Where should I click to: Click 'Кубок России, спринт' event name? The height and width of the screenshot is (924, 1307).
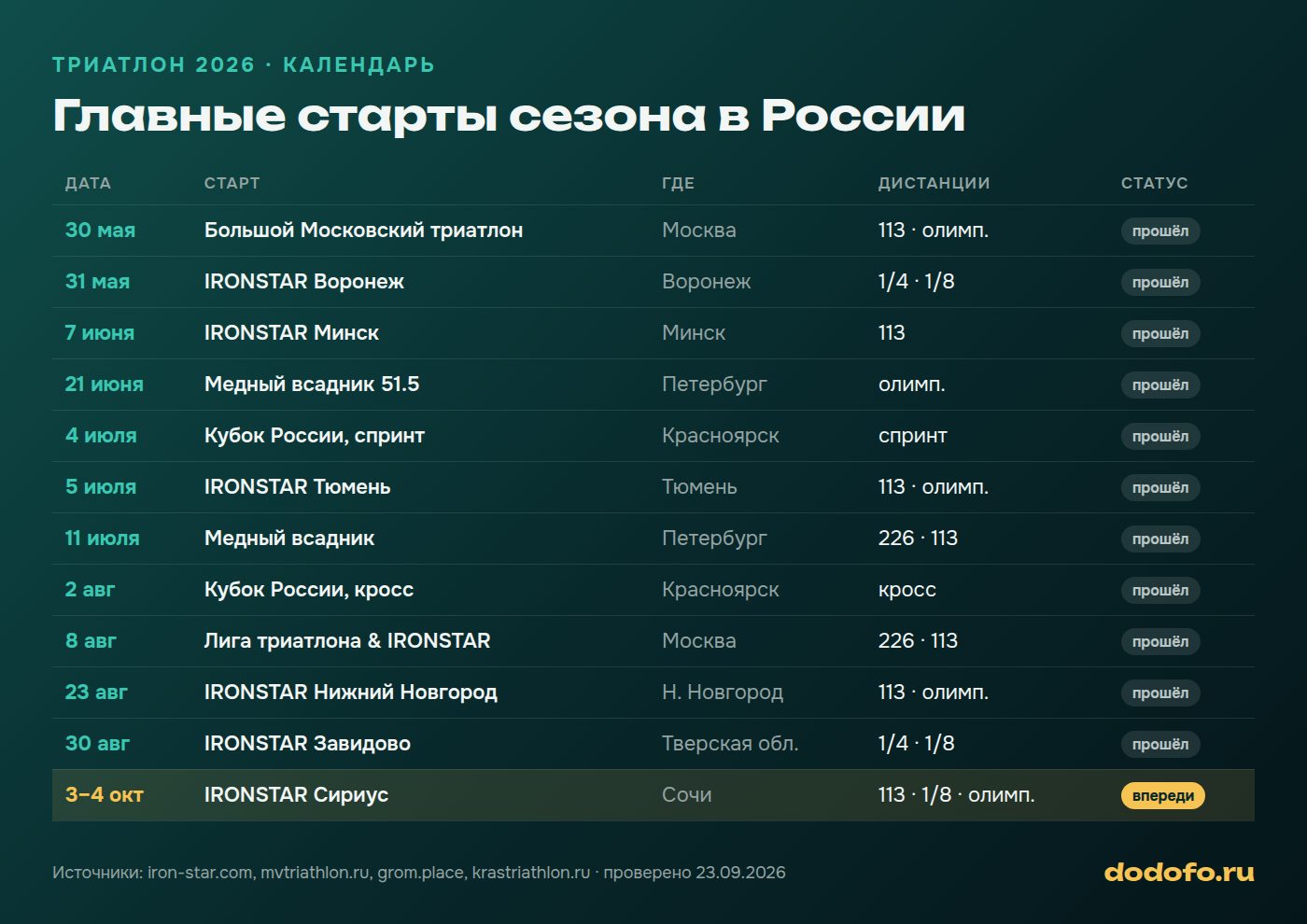[x=315, y=436]
